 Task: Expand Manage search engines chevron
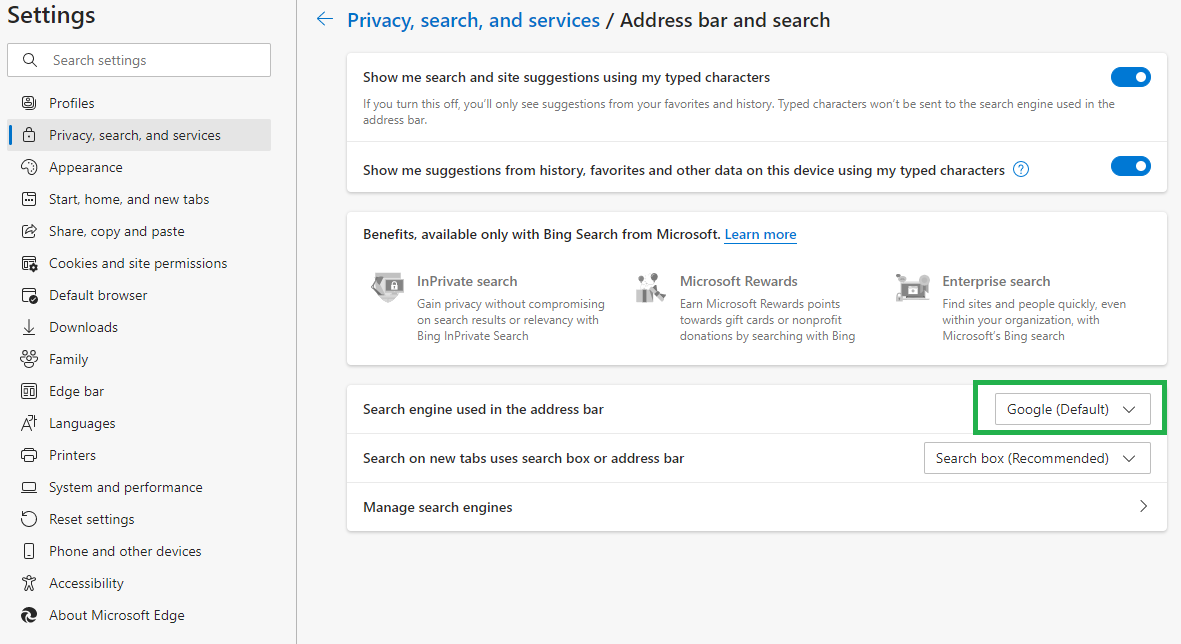pyautogui.click(x=1143, y=506)
